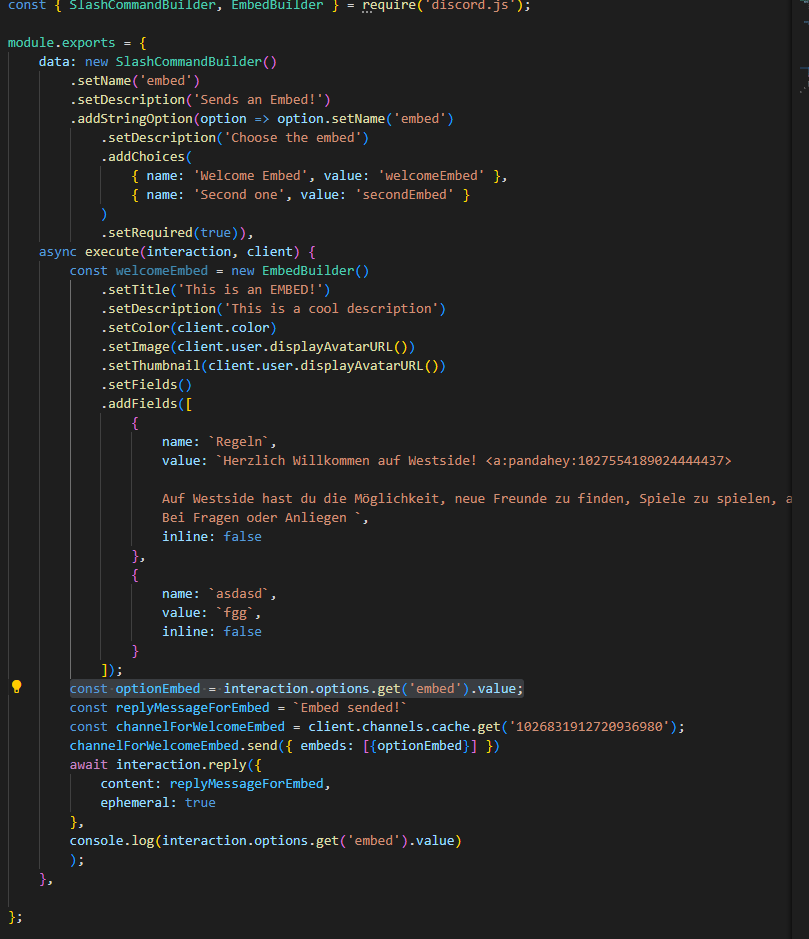The height and width of the screenshot is (939, 809).
Task: Click the .addChoices( line
Action: pyautogui.click(x=146, y=157)
